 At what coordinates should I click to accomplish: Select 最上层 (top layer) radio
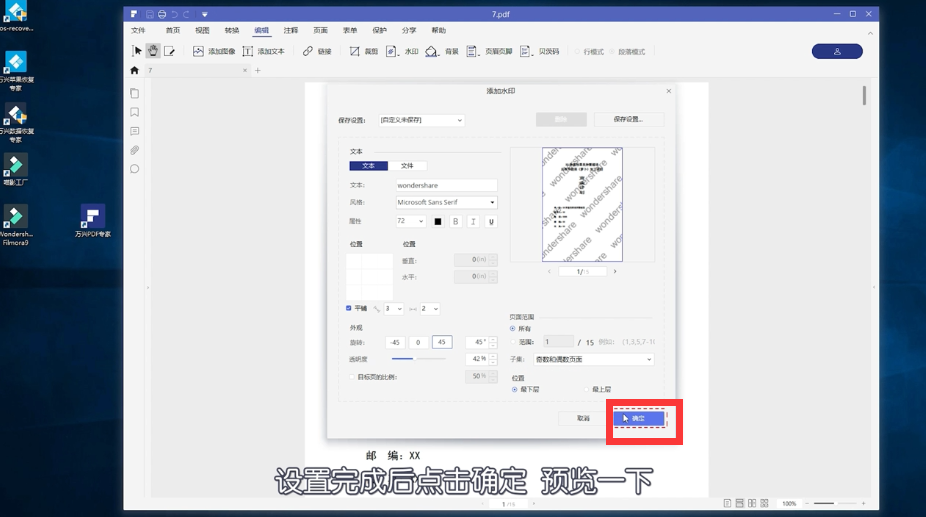point(586,389)
